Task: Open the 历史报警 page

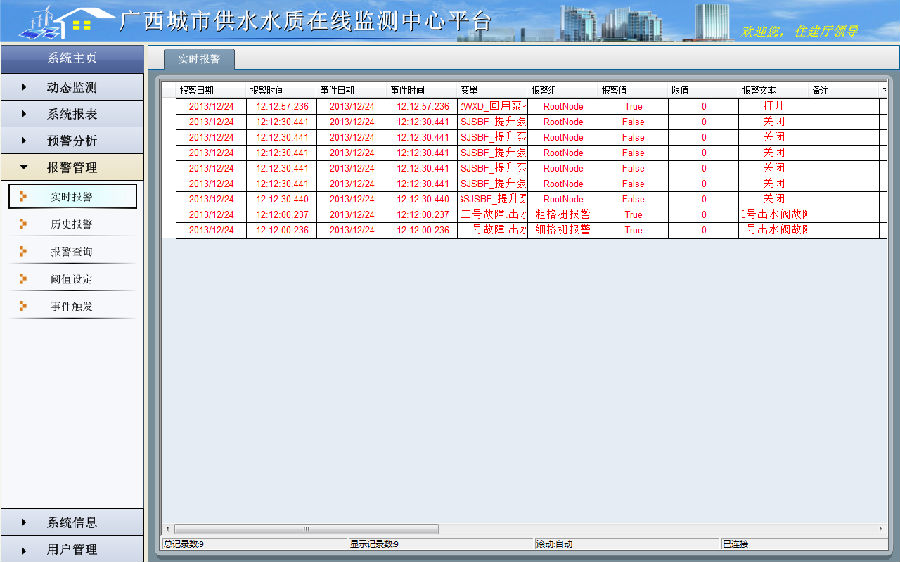Action: coord(71,224)
